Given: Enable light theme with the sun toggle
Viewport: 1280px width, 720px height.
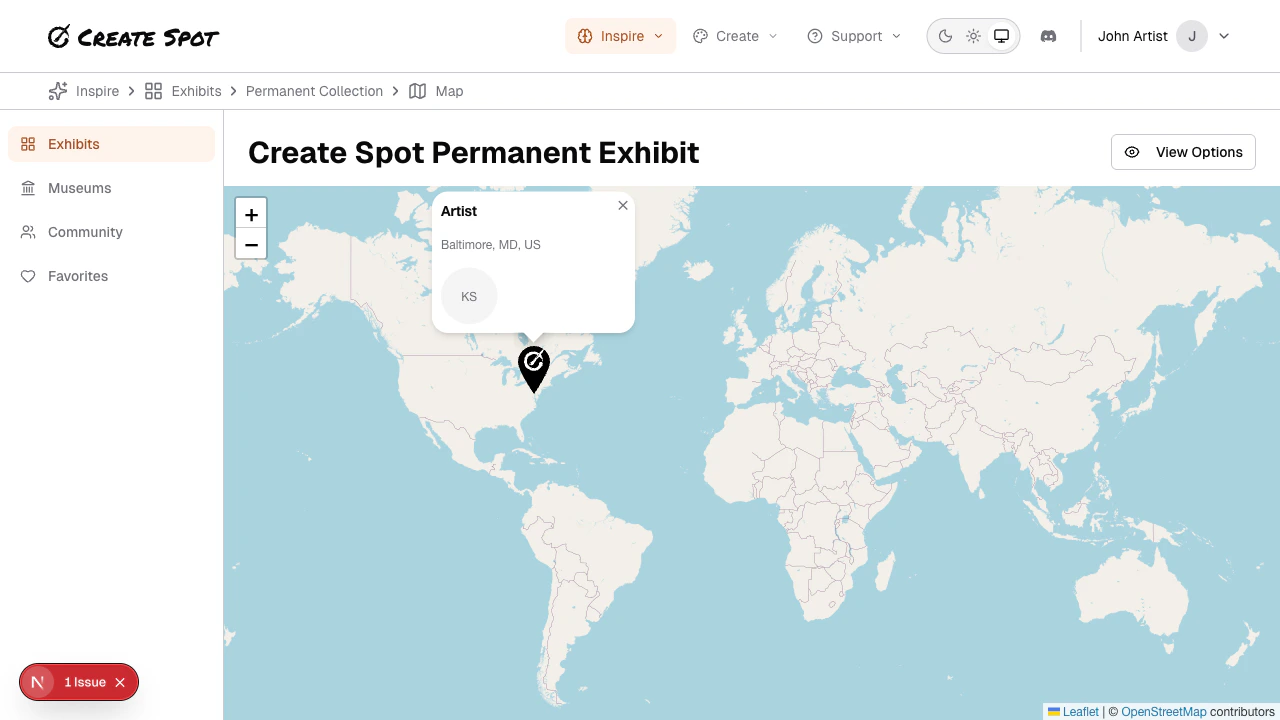Looking at the screenshot, I should [x=973, y=35].
